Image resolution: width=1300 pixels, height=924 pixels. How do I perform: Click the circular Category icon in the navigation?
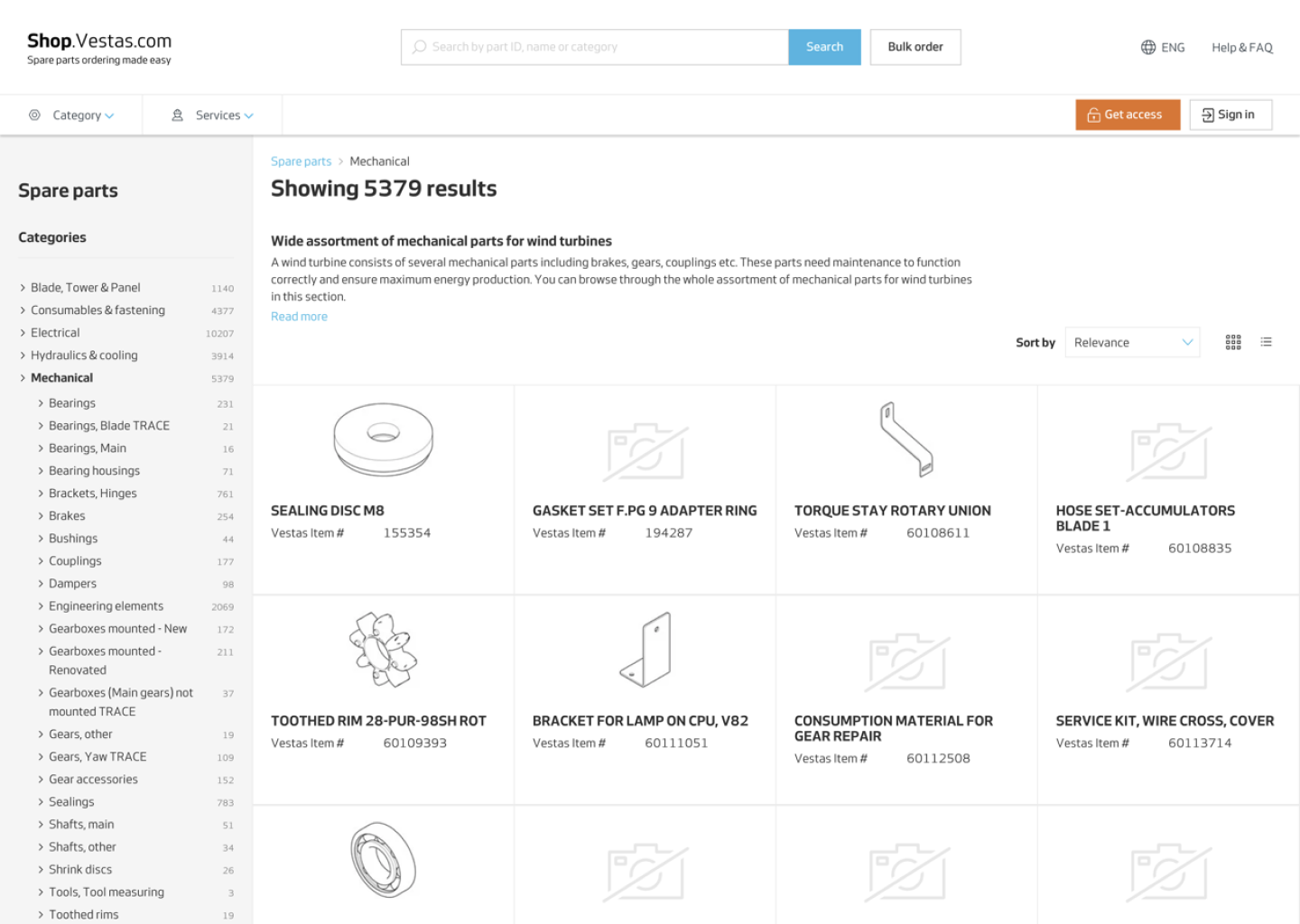point(34,115)
